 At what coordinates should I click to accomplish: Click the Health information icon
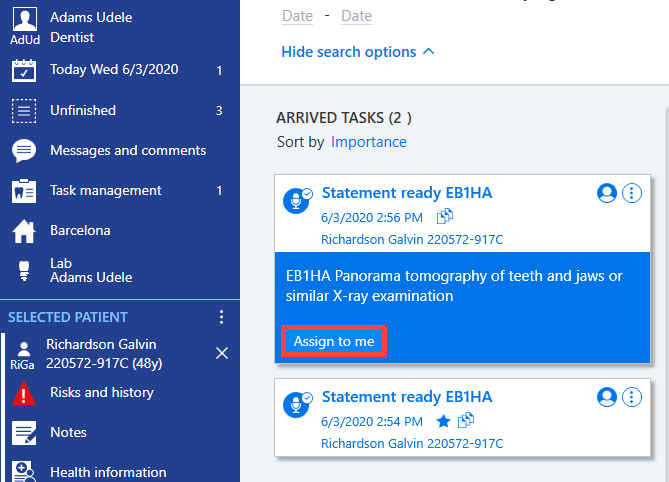point(24,471)
